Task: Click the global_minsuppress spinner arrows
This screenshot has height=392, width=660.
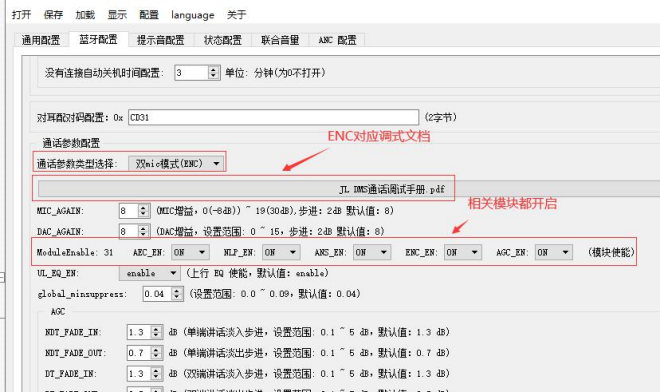Action: [177, 294]
